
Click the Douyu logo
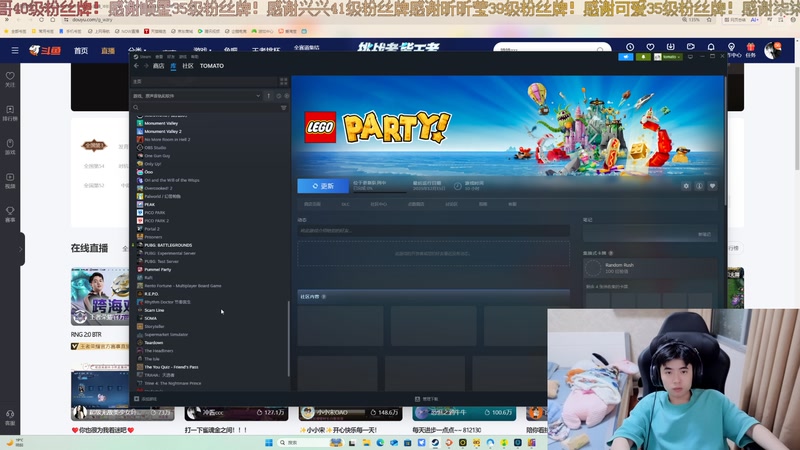(45, 50)
